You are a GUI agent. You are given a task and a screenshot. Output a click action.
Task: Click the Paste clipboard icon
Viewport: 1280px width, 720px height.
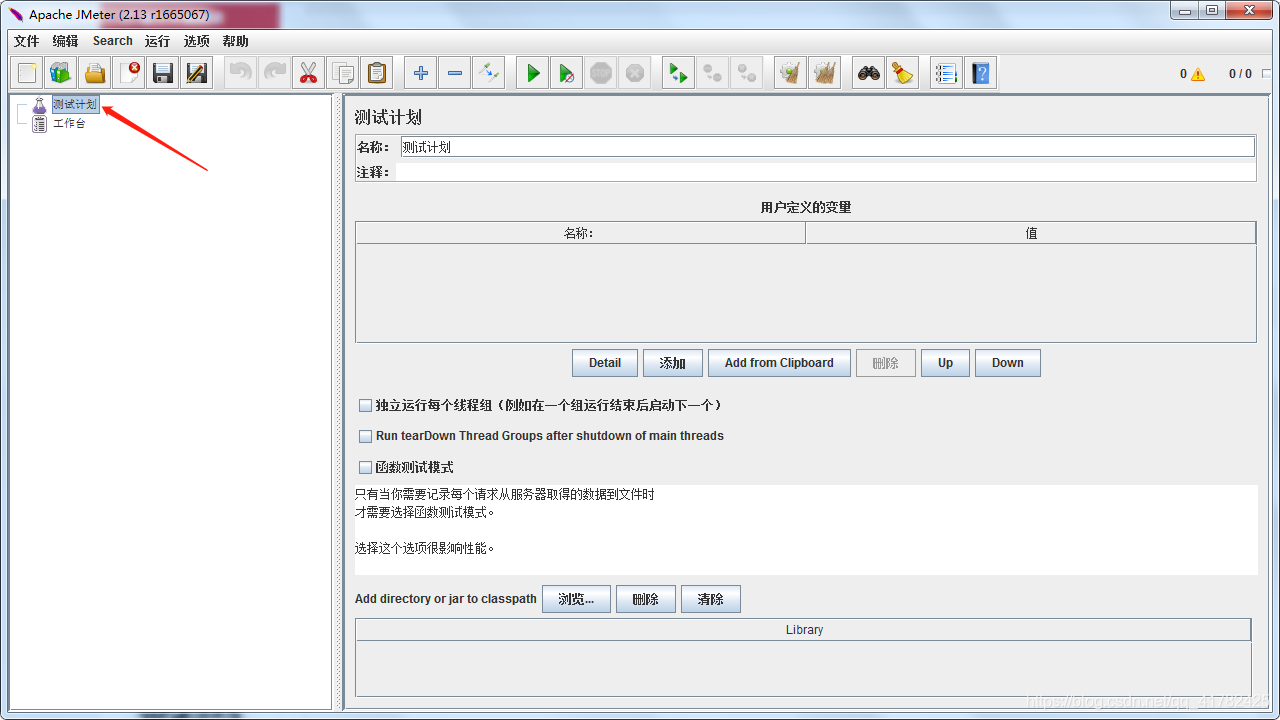point(377,73)
